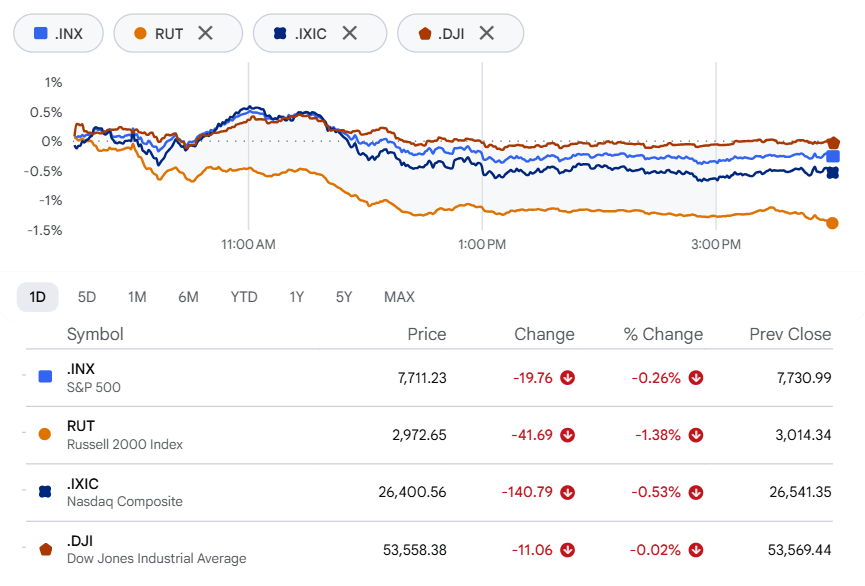Open the .IXIC symbol link in the table
This screenshot has width=865, height=586.
pos(83,483)
